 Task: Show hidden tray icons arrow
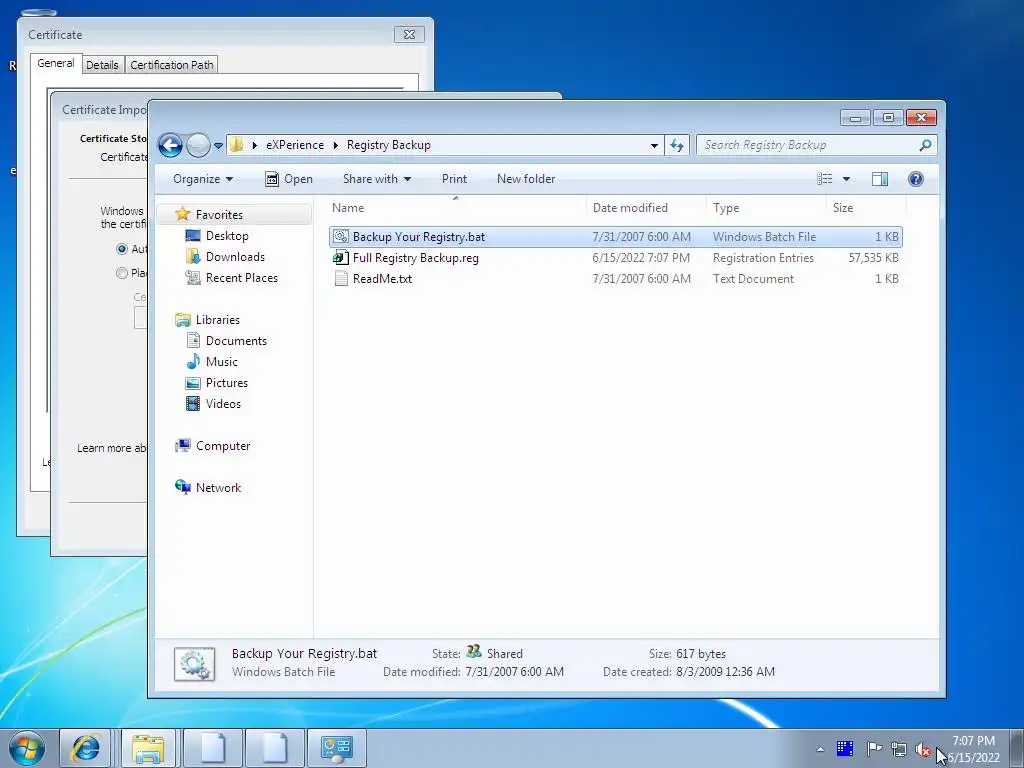click(x=820, y=749)
